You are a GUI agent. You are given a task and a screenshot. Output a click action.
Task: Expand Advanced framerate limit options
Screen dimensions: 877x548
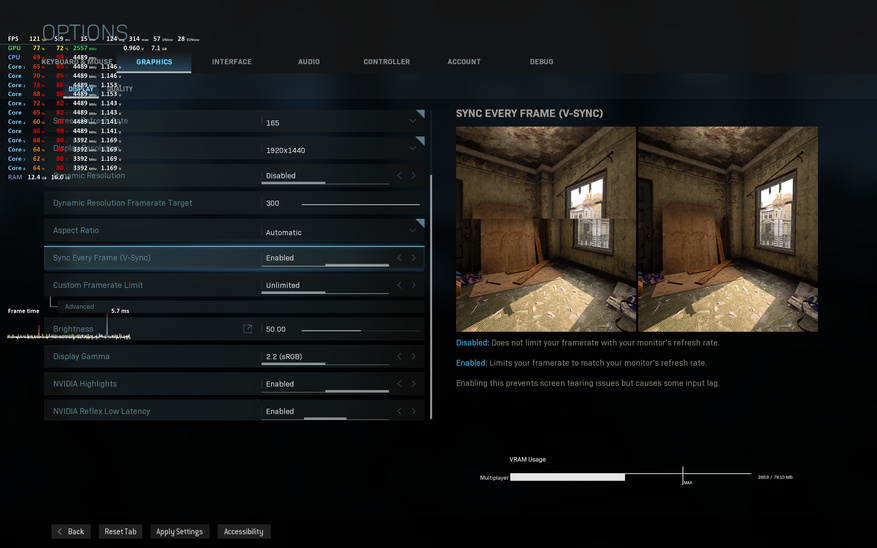tap(79, 306)
